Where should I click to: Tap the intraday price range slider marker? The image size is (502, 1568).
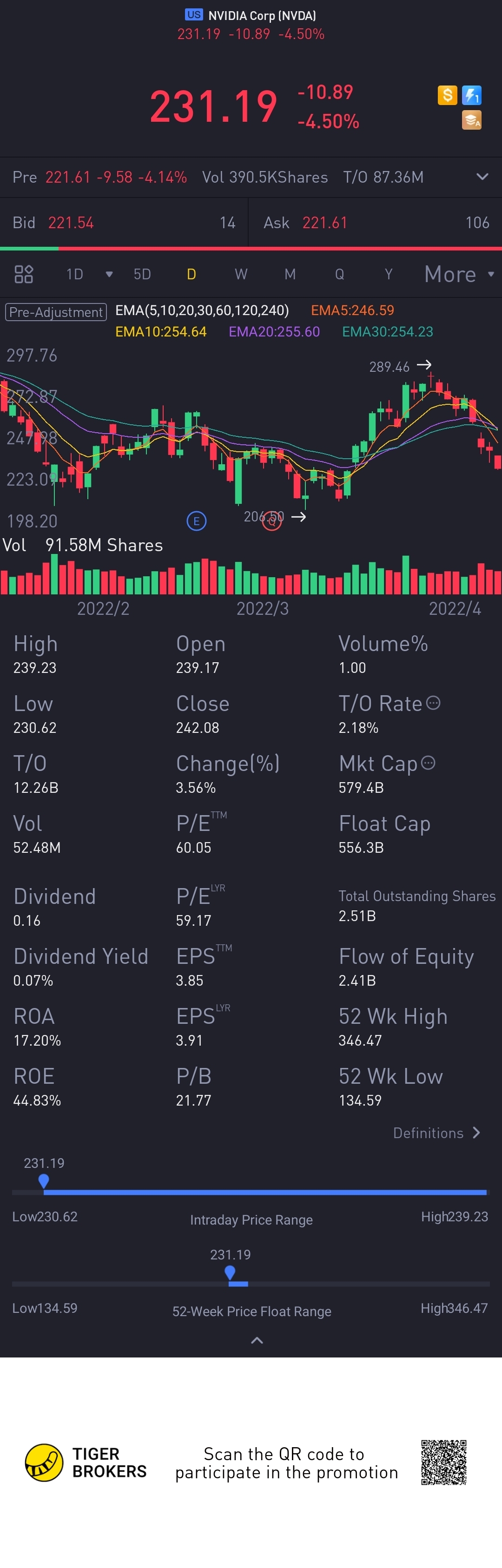click(x=44, y=1181)
